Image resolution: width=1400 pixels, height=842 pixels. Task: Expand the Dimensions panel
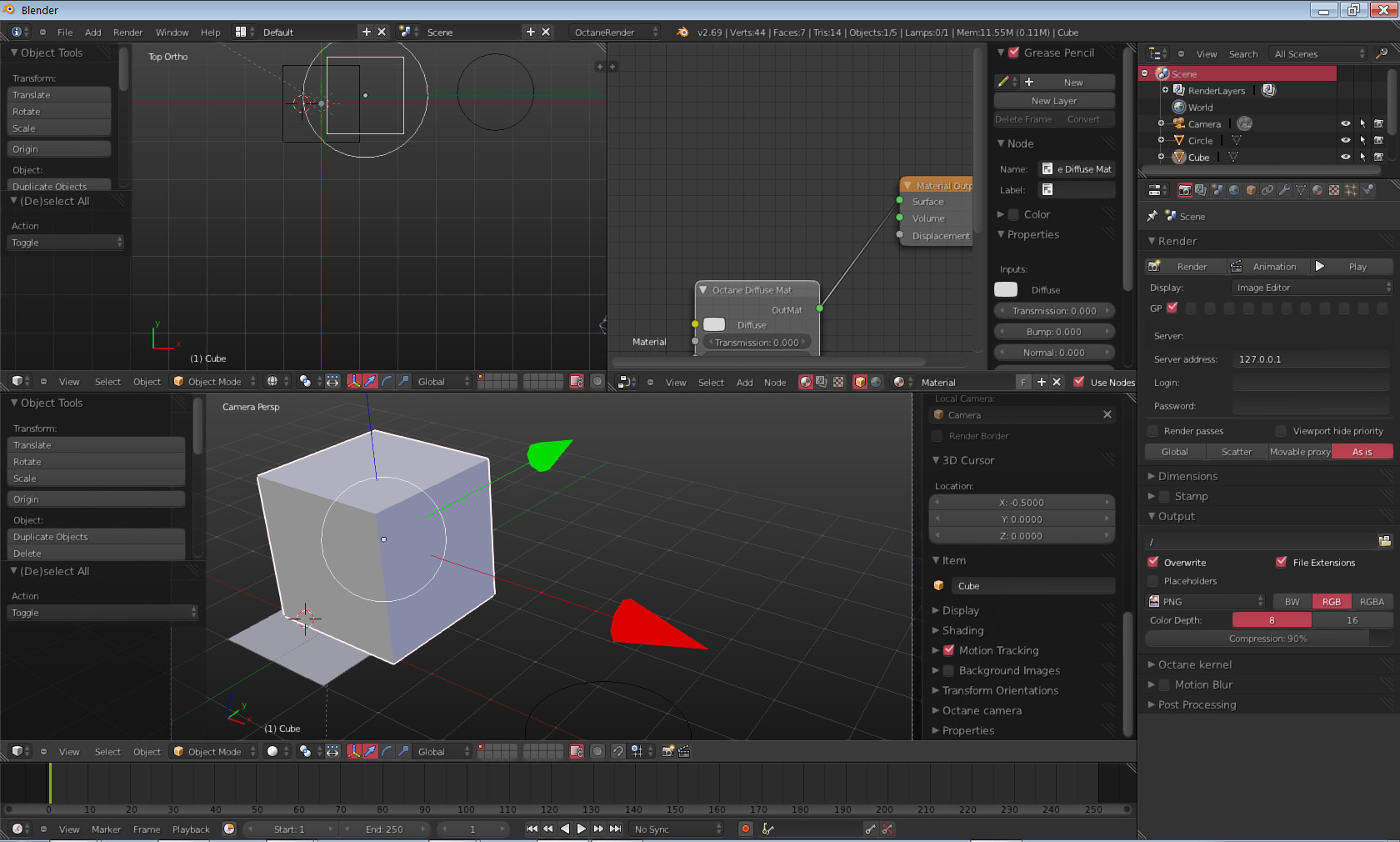point(1187,476)
